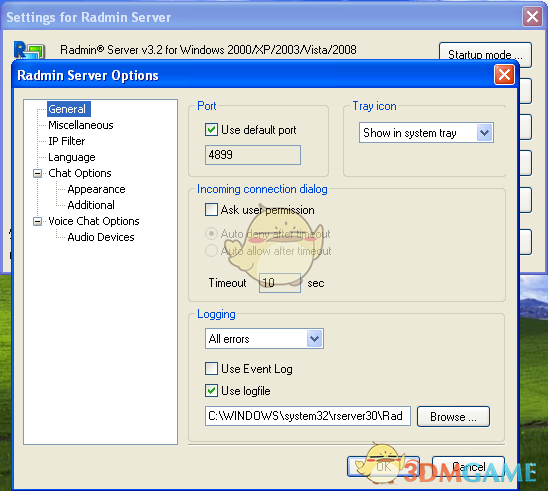Open the Language settings page

coord(72,157)
